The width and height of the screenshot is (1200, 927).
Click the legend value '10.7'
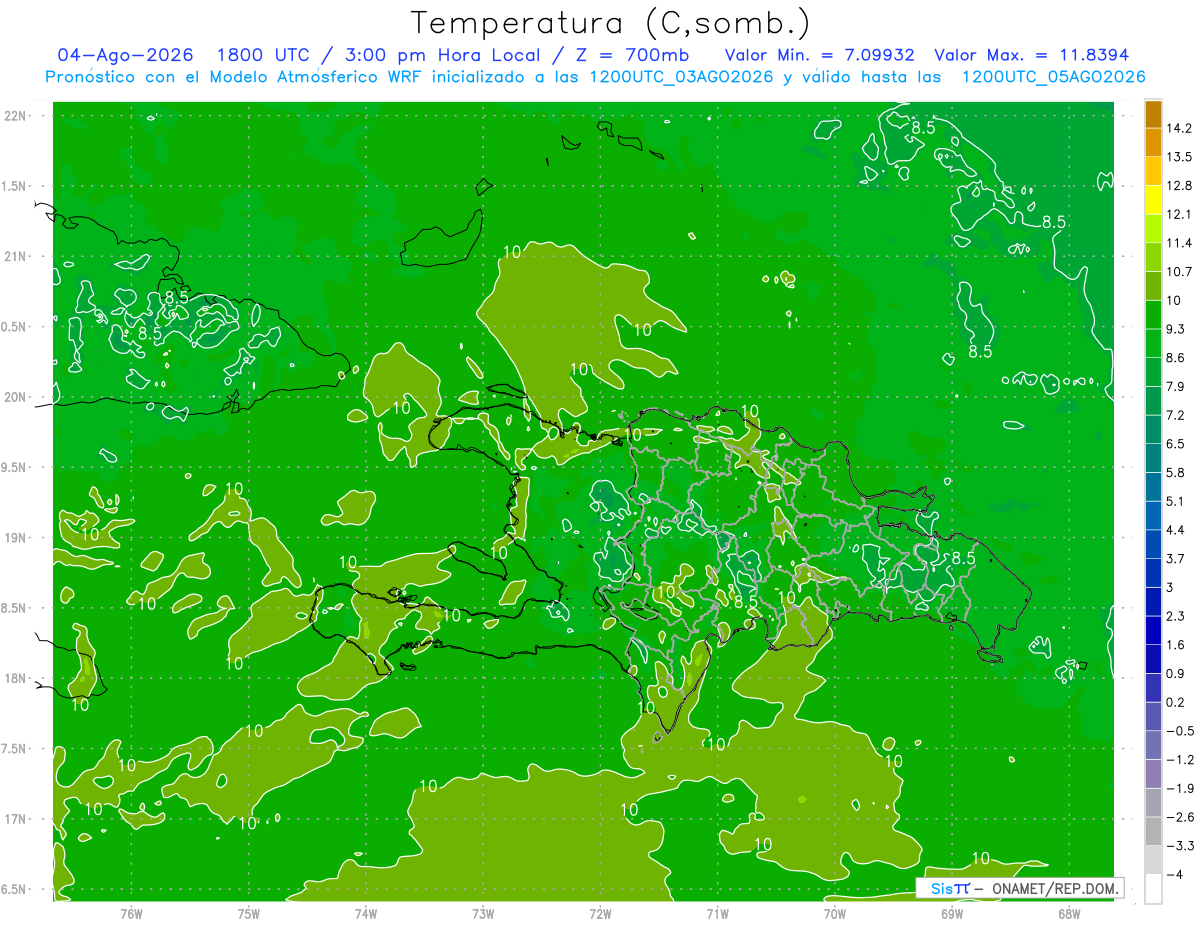1178,272
